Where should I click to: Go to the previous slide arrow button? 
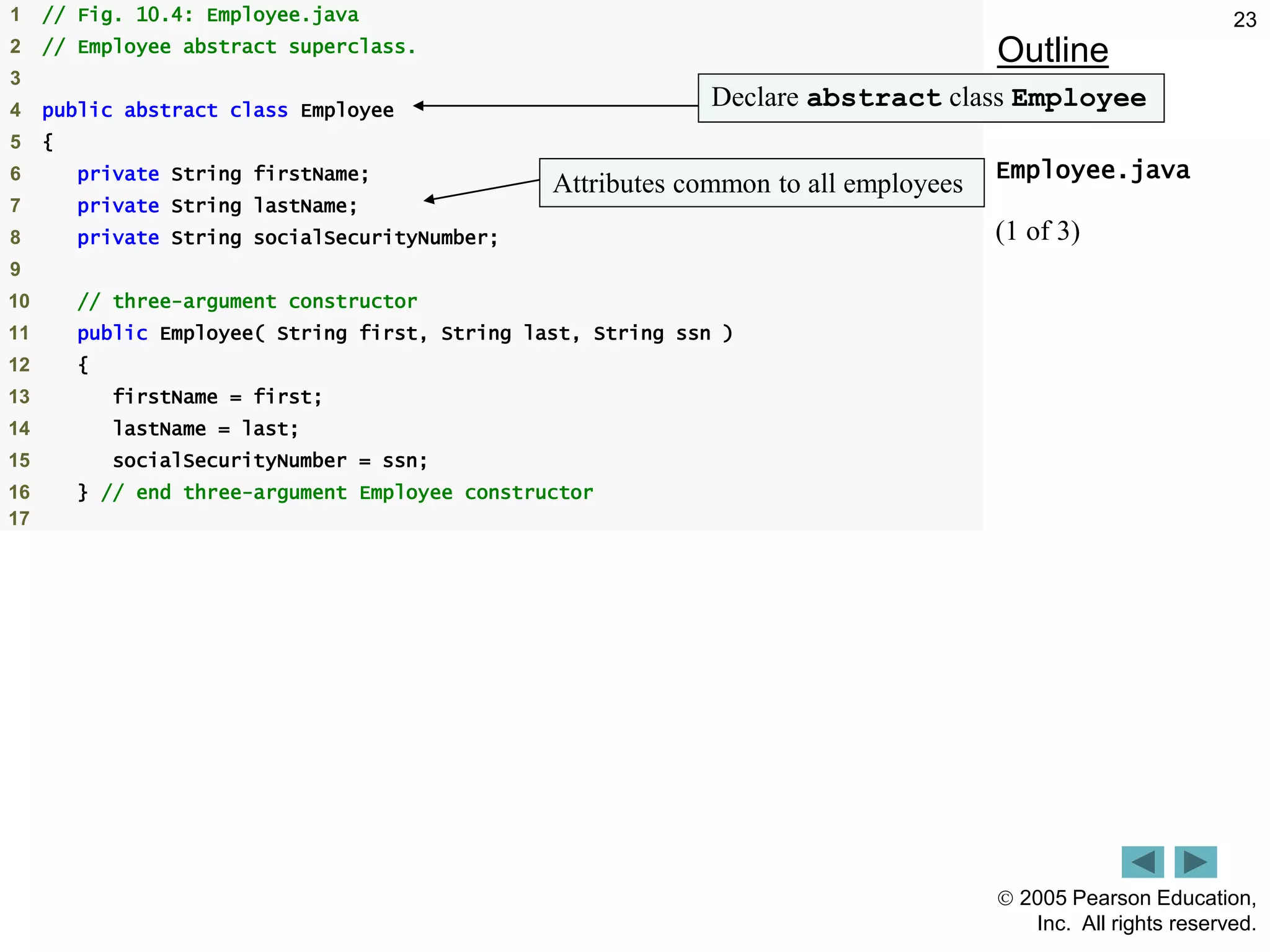[x=1142, y=862]
